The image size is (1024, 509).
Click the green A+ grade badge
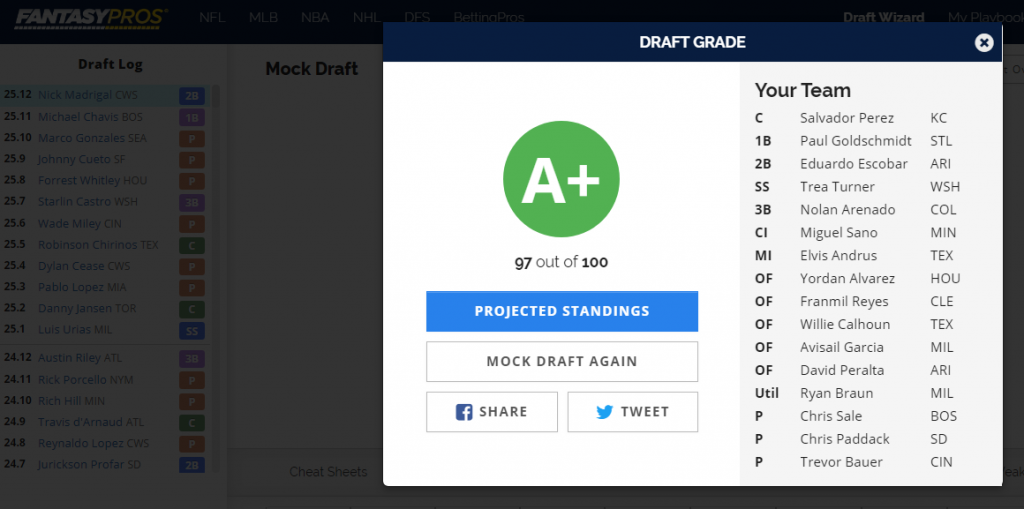tap(561, 180)
